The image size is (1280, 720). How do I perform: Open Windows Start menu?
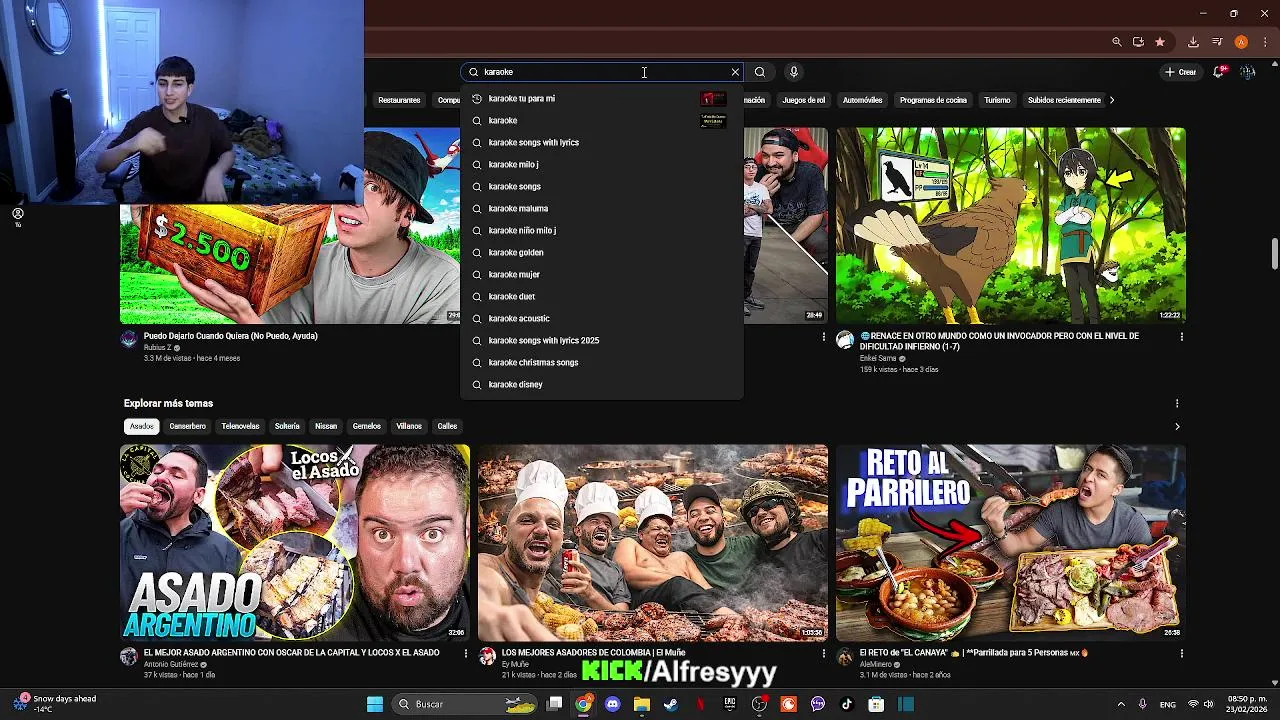[x=375, y=704]
